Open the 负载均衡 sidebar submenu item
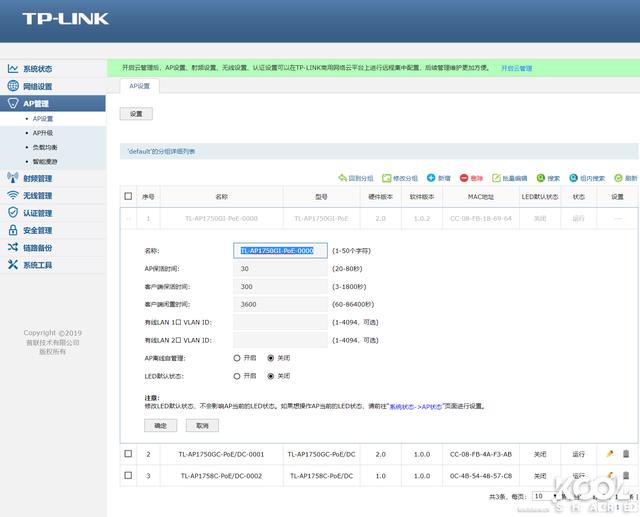The image size is (640, 517). point(45,147)
